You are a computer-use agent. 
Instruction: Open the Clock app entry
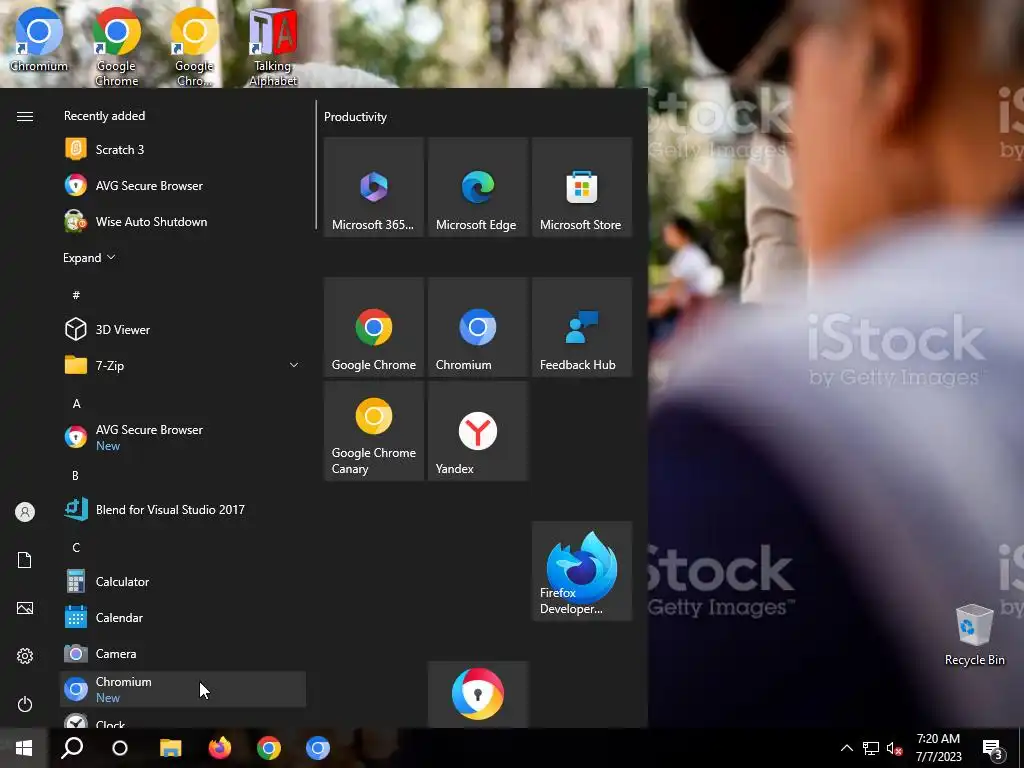pos(183,721)
